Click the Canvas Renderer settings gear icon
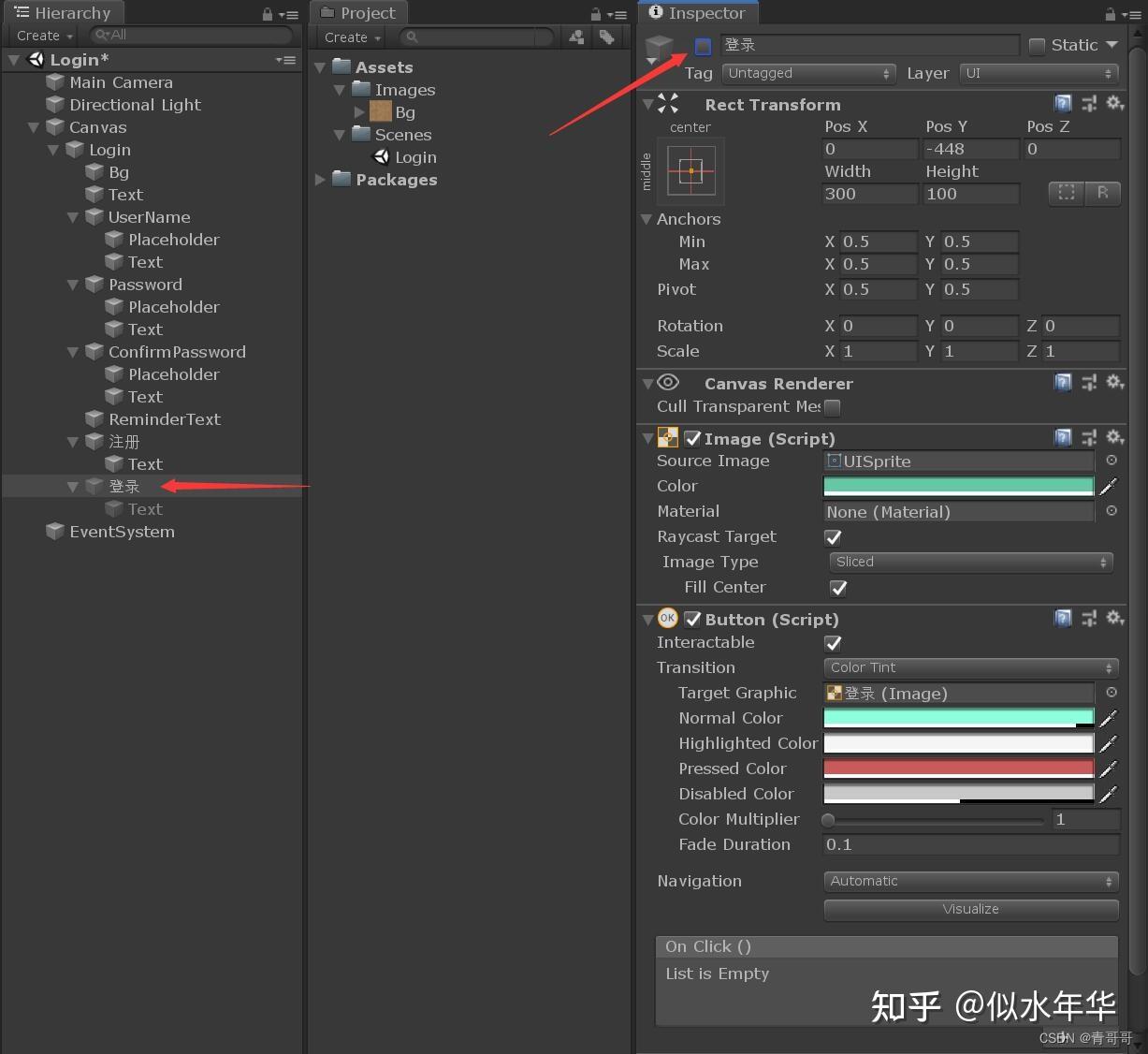The height and width of the screenshot is (1054, 1148). click(1115, 382)
